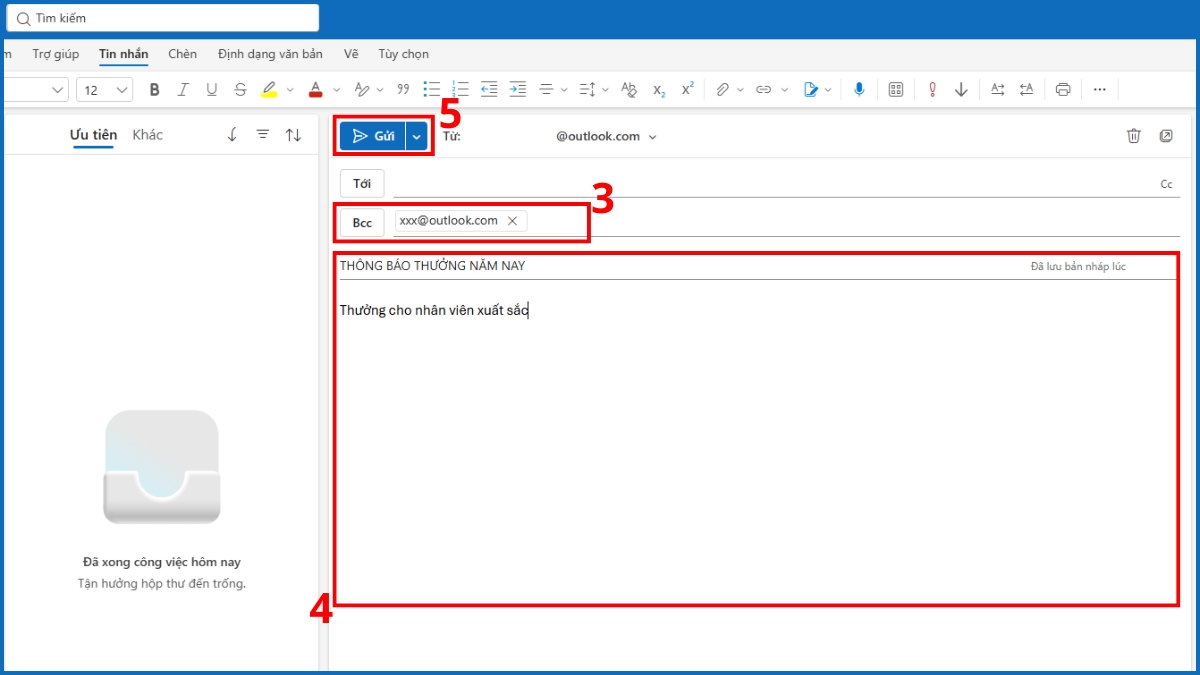Open the Chèn tab
Screen dimensions: 1200x675
183,54
